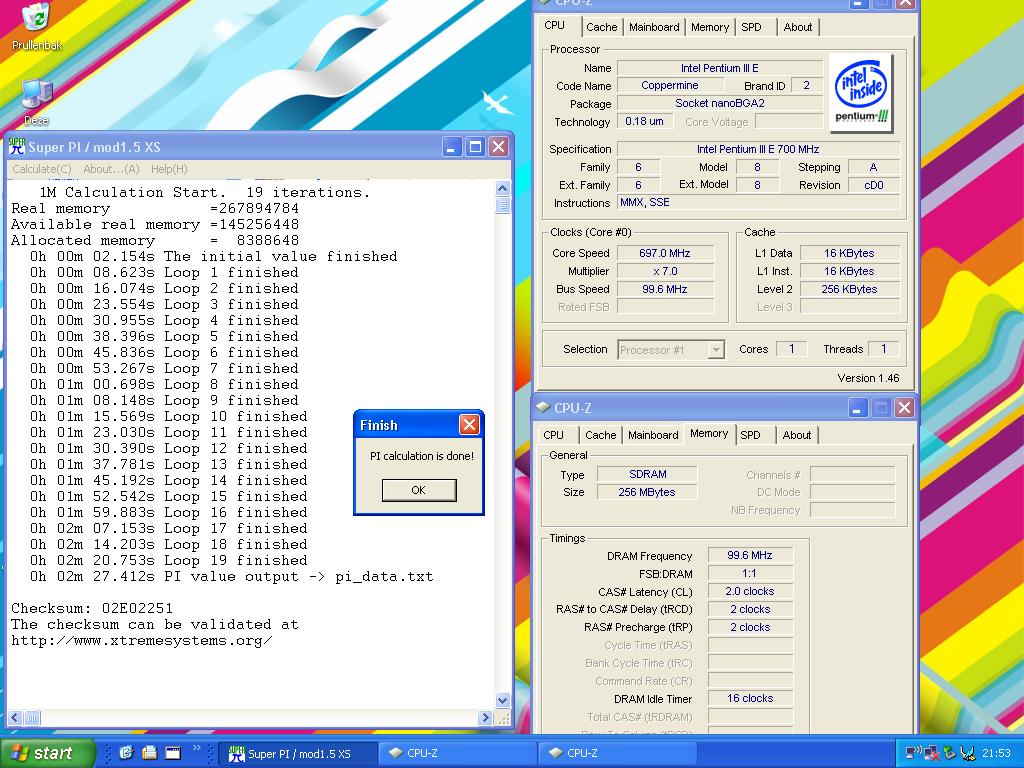This screenshot has height=768, width=1024.
Task: Click the Checksum: 02E02251 line
Action: click(92, 609)
